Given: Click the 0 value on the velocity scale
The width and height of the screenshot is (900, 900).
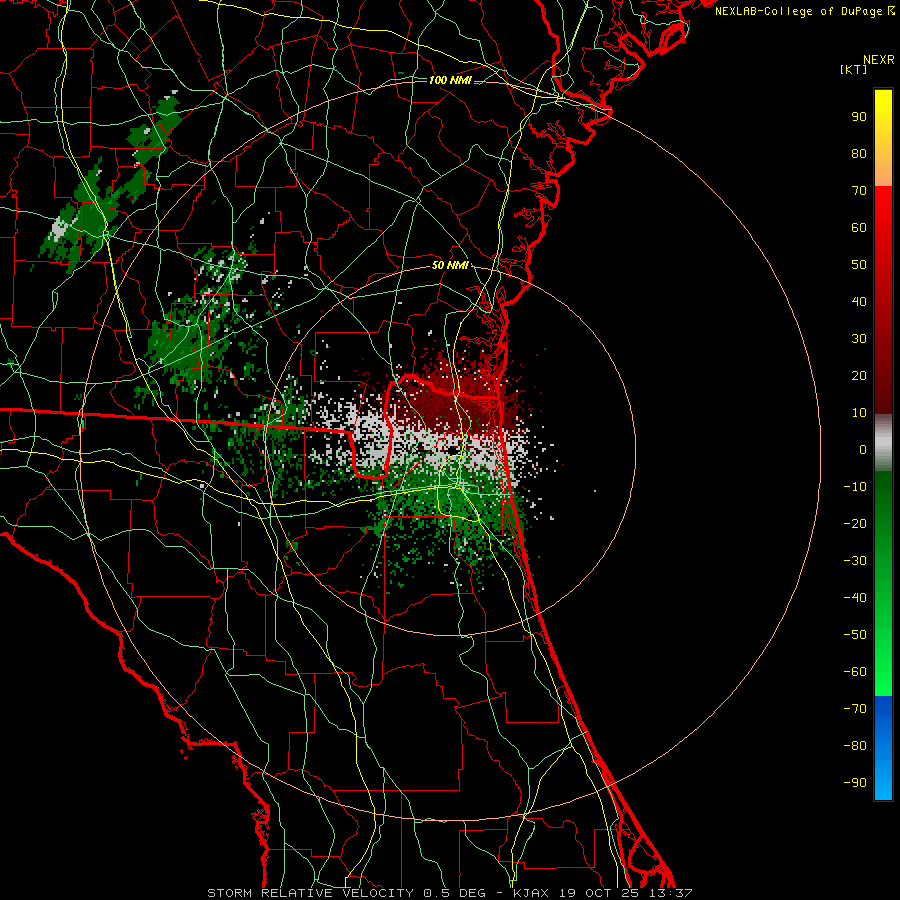Looking at the screenshot, I should click(863, 450).
